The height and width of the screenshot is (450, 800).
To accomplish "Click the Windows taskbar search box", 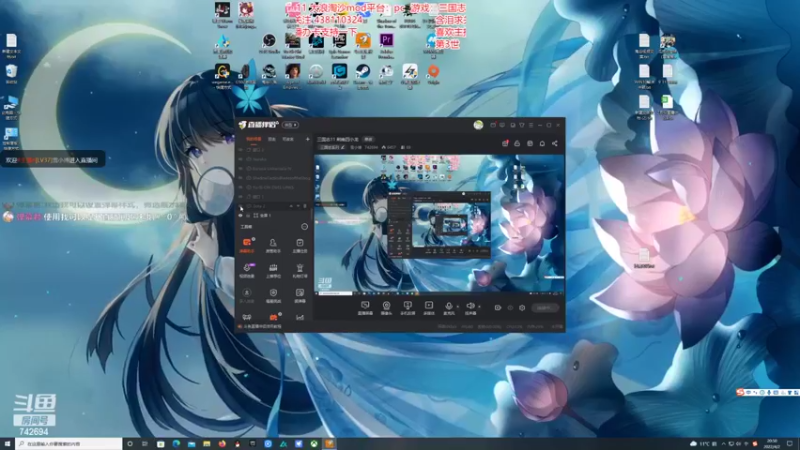I will [x=69, y=444].
